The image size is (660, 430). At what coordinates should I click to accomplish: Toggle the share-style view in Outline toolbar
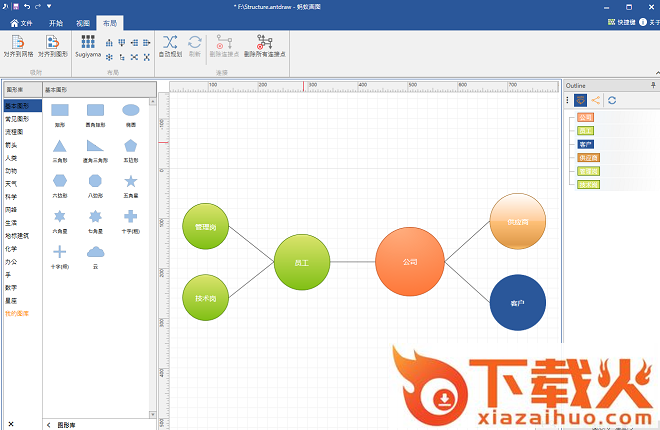(x=596, y=100)
